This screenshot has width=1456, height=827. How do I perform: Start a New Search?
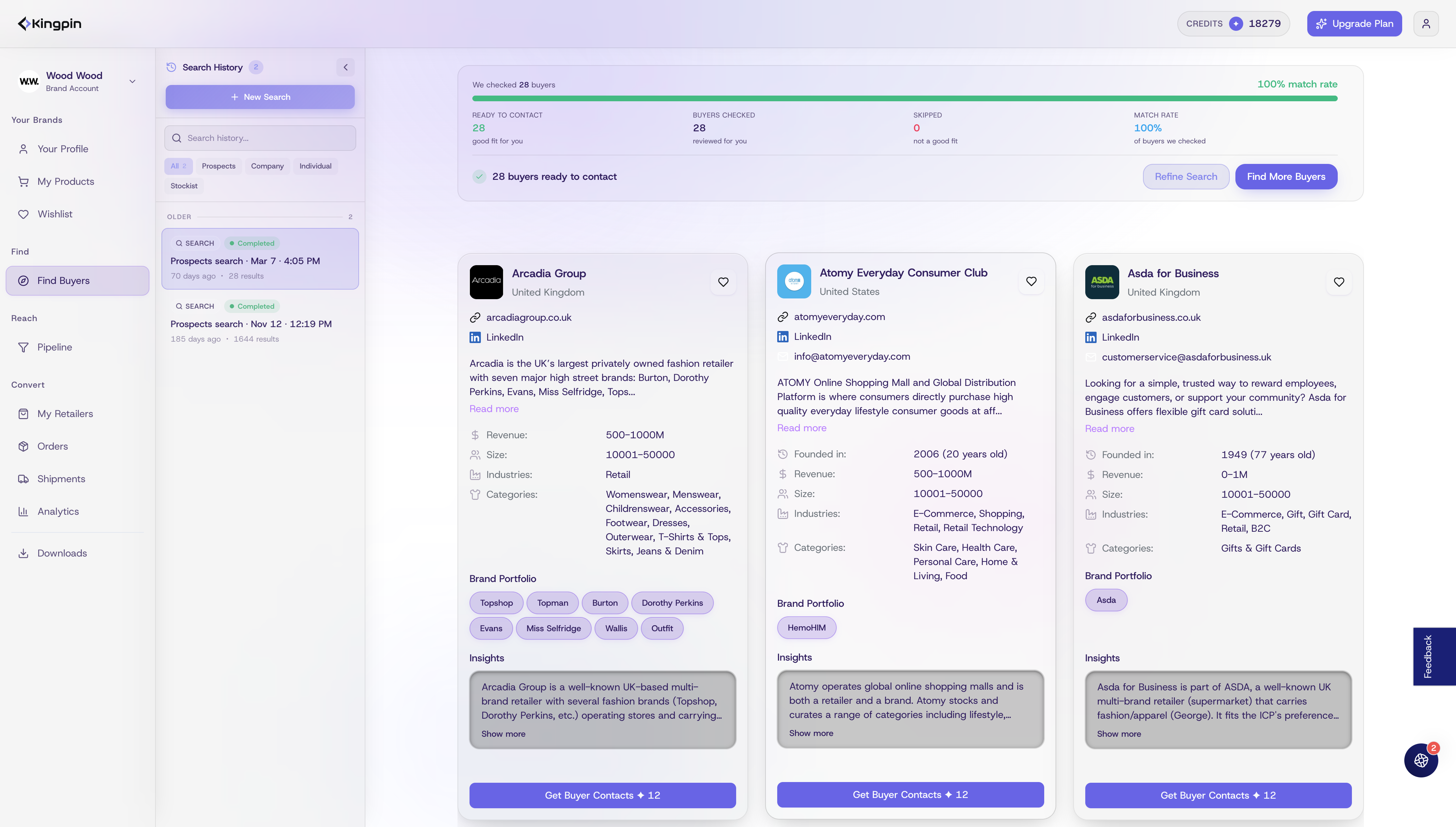(260, 97)
